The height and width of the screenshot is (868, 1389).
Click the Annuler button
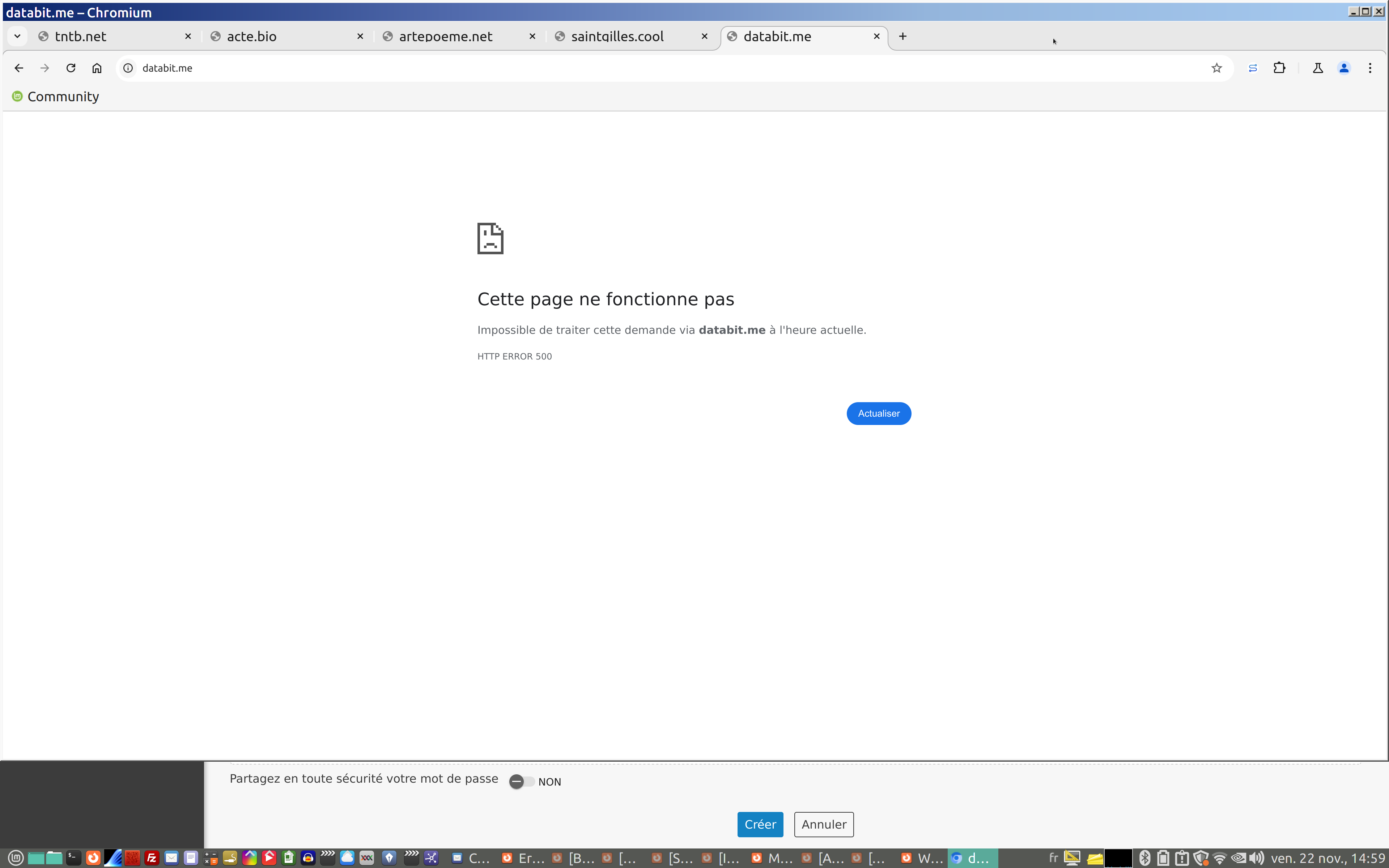tap(824, 824)
